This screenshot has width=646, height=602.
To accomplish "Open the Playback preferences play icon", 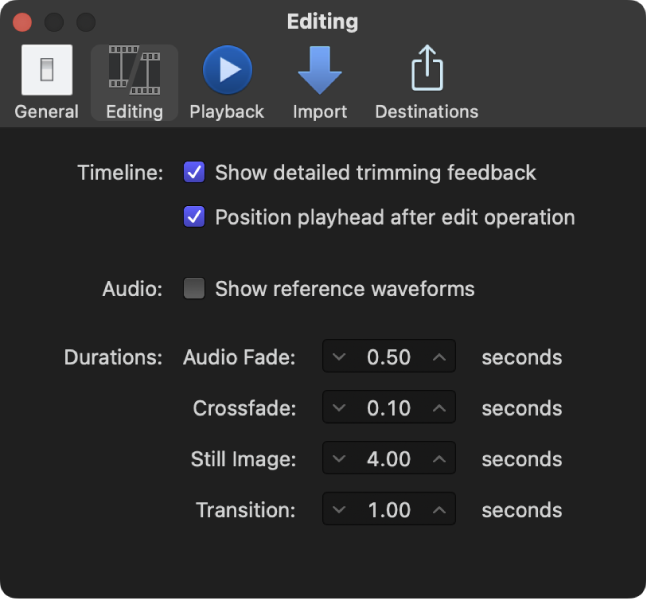I will click(227, 70).
